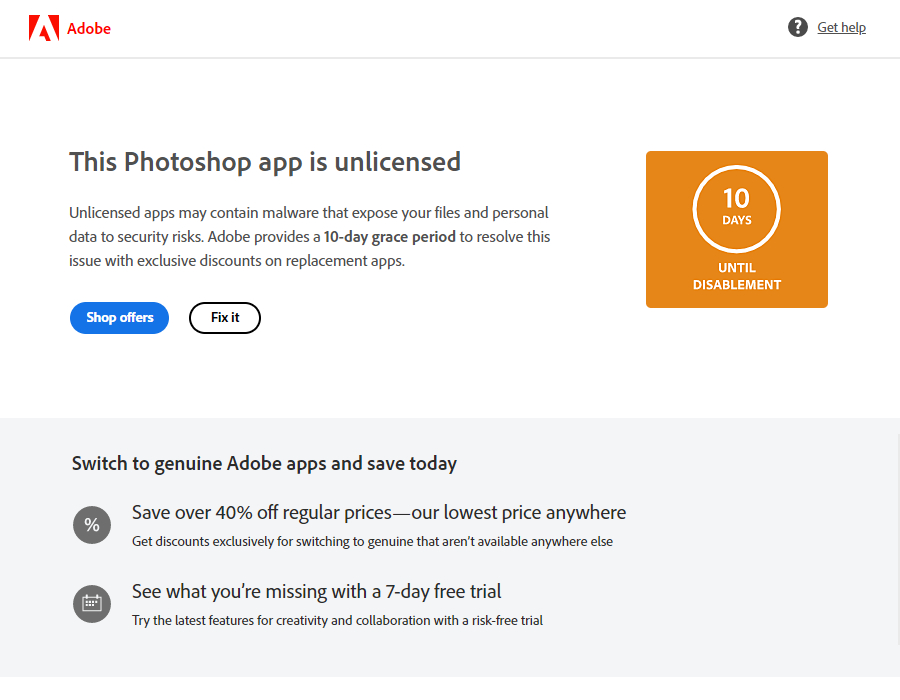Click the percent discount icon
Image resolution: width=900 pixels, height=700 pixels.
pos(92,525)
